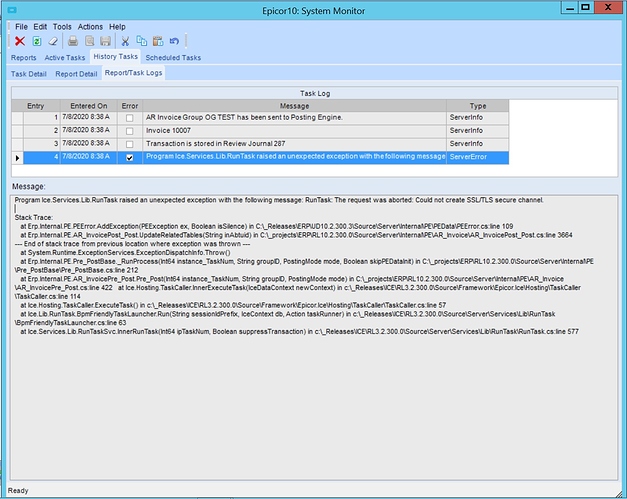Switch to the Reports tab

click(24, 58)
